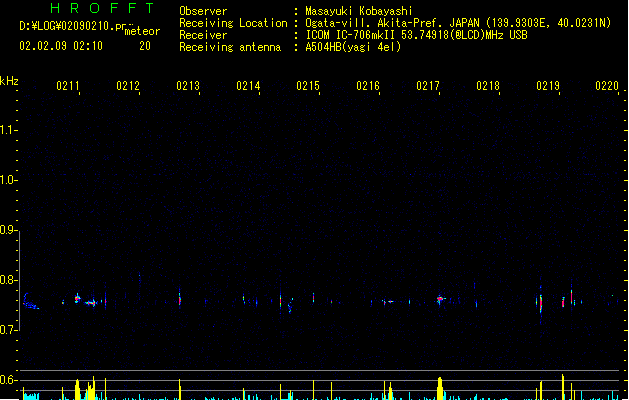
Task: Click the 'Receiver' field label
Action: click(203, 35)
